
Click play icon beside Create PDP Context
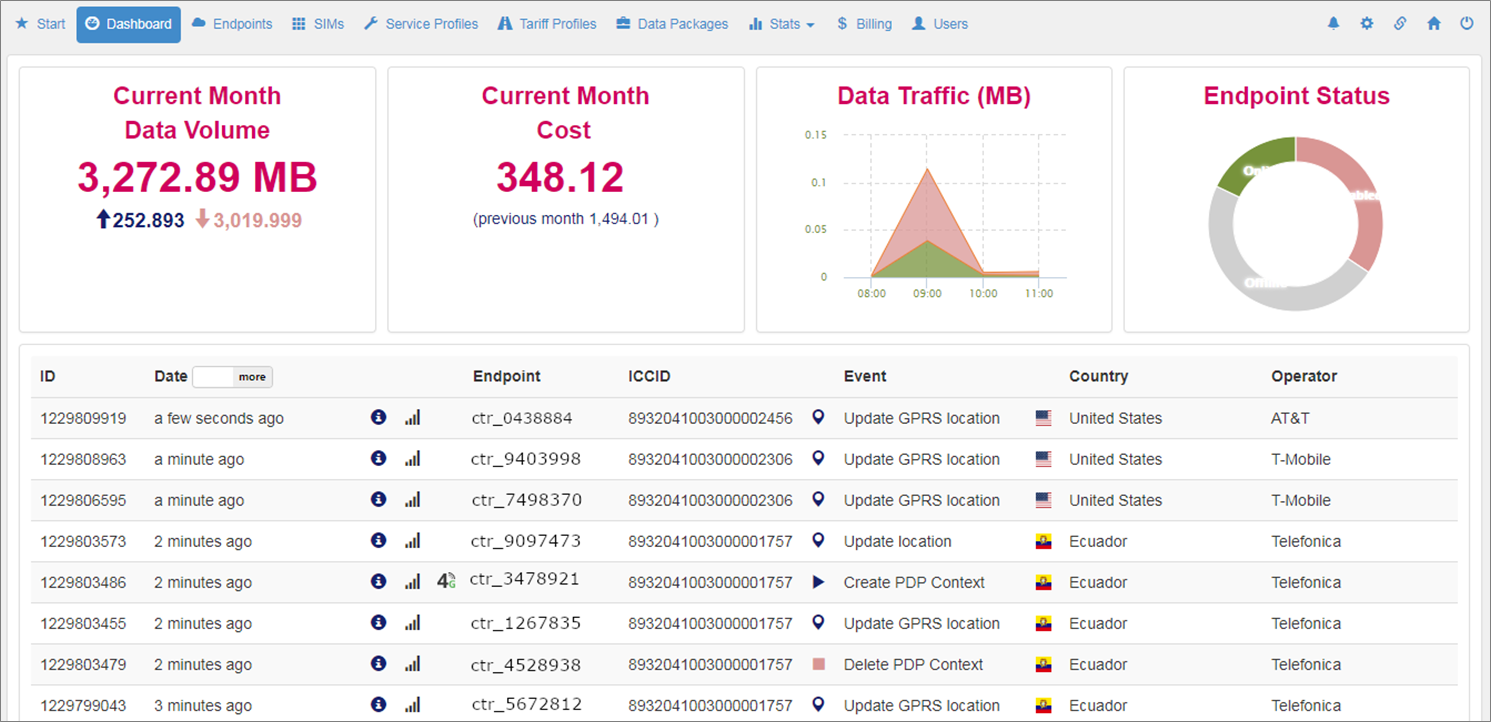pos(818,582)
